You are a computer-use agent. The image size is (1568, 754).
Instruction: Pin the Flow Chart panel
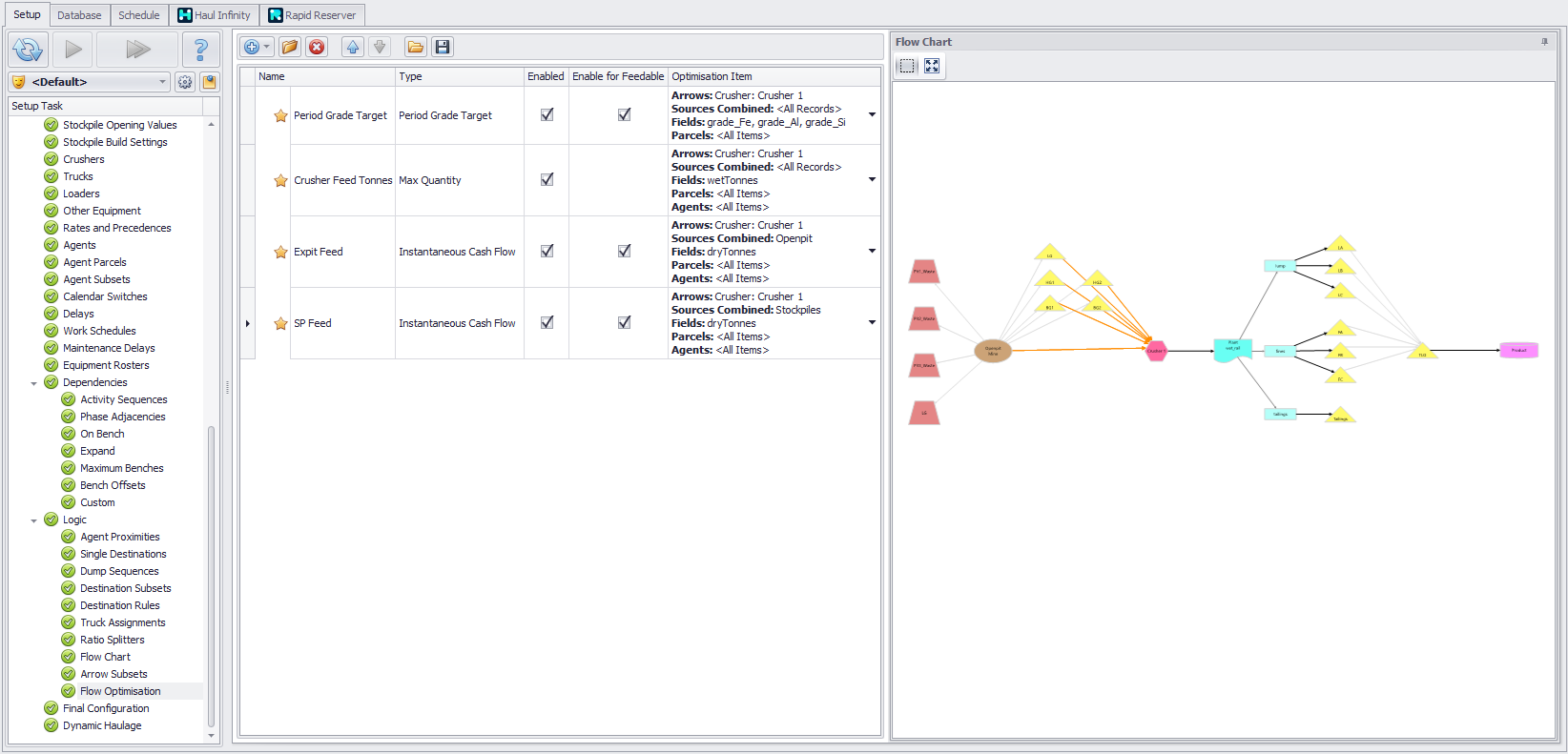[x=1544, y=42]
